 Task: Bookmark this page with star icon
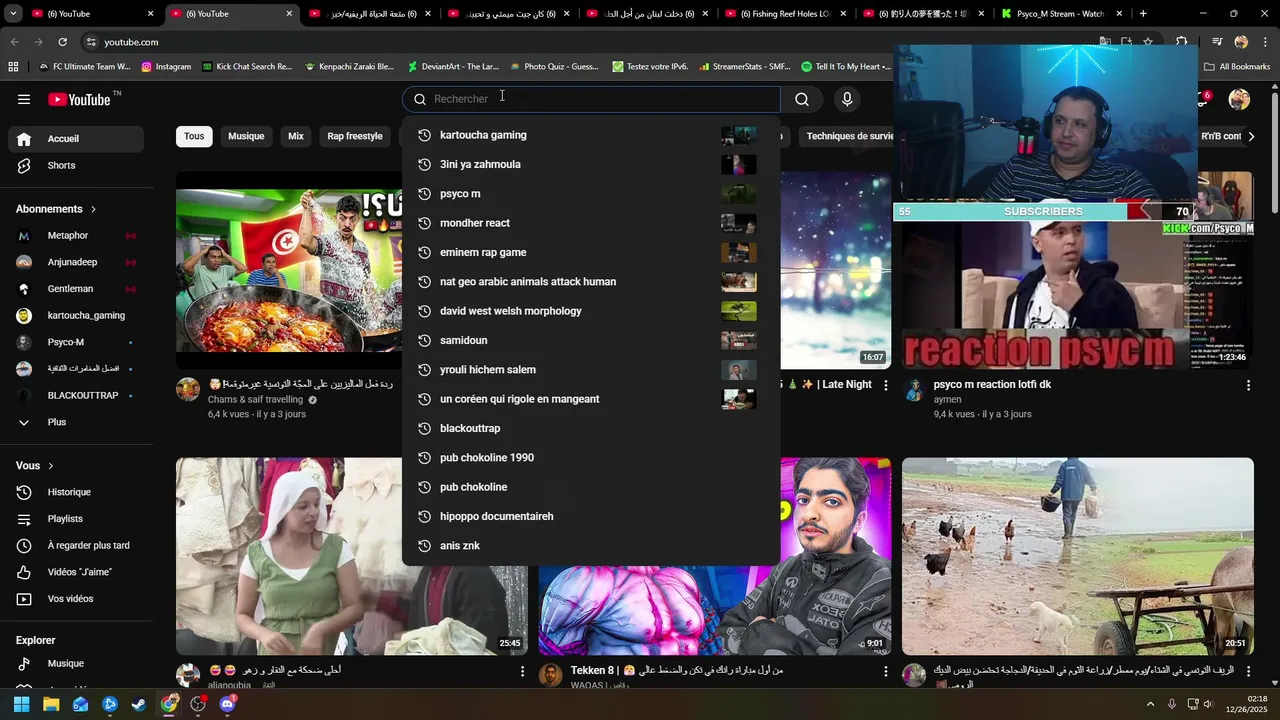(1148, 42)
